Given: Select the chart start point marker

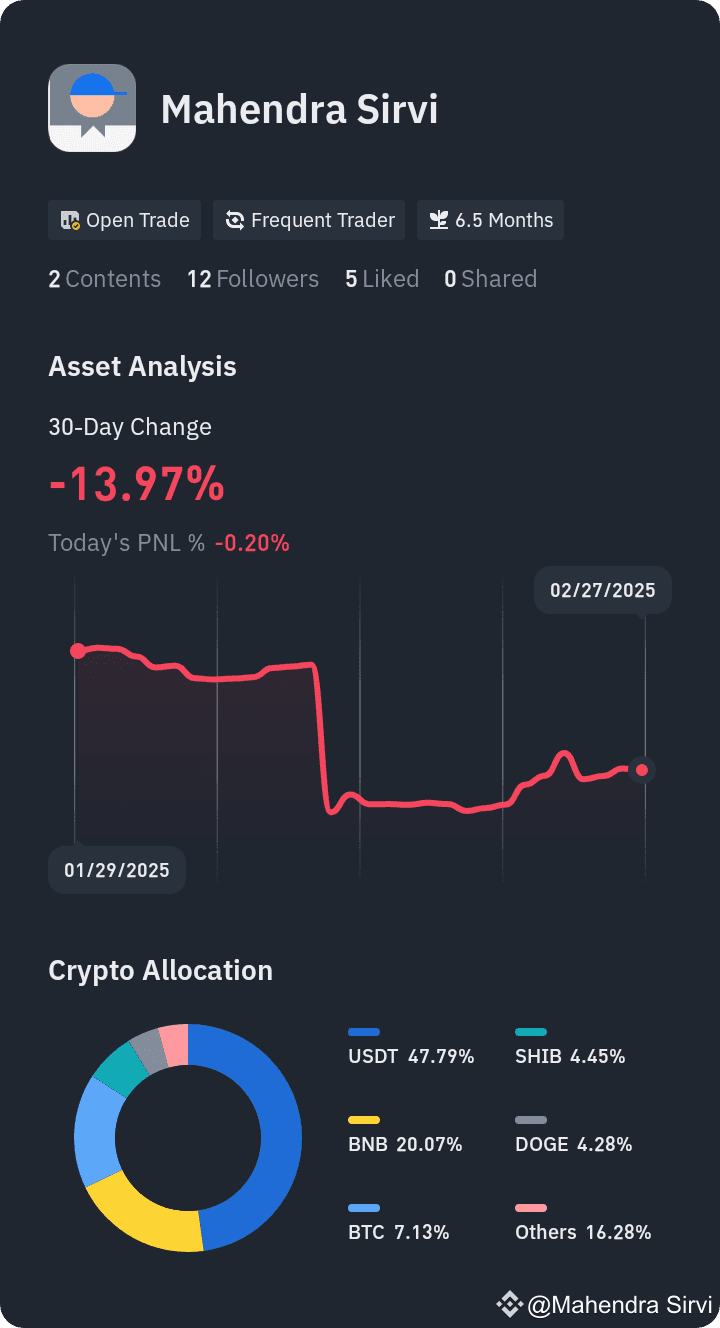Looking at the screenshot, I should pyautogui.click(x=77, y=651).
